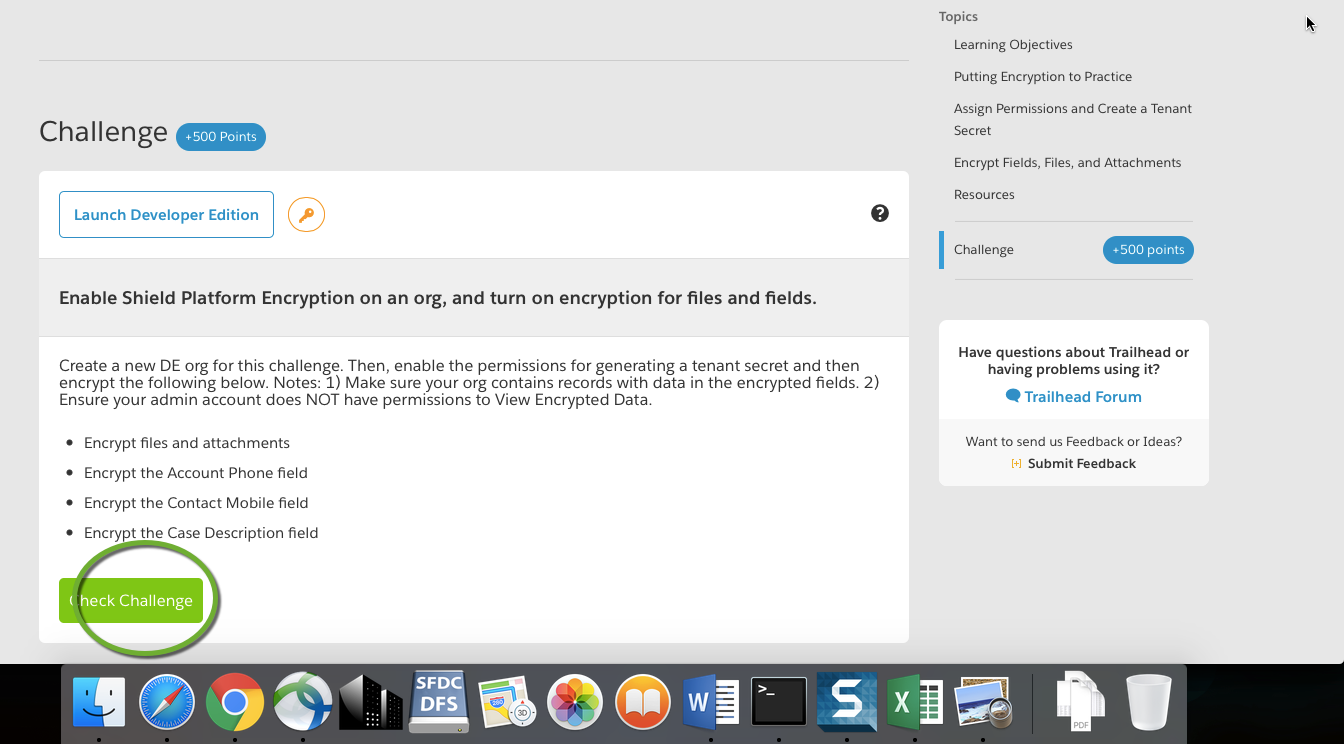Click 'Want to send us Feedback or Ideas?' text

pyautogui.click(x=1074, y=441)
